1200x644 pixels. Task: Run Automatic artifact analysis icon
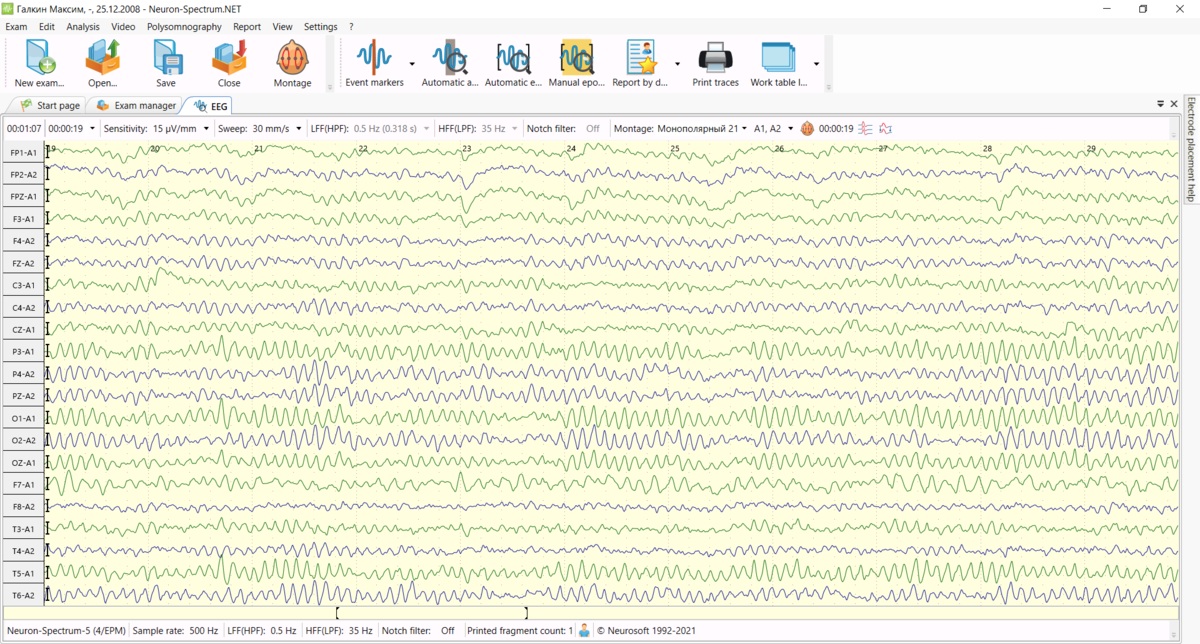click(450, 58)
